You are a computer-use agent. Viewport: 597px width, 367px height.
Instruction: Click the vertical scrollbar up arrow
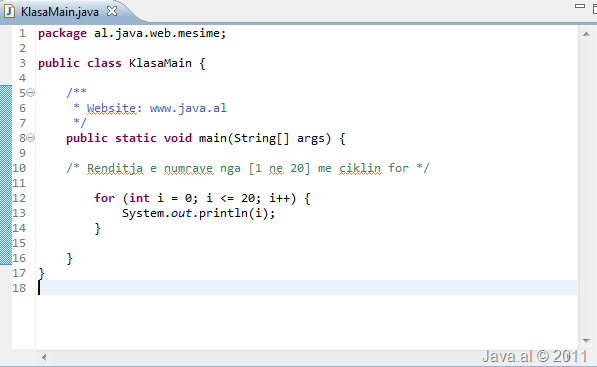[586, 34]
